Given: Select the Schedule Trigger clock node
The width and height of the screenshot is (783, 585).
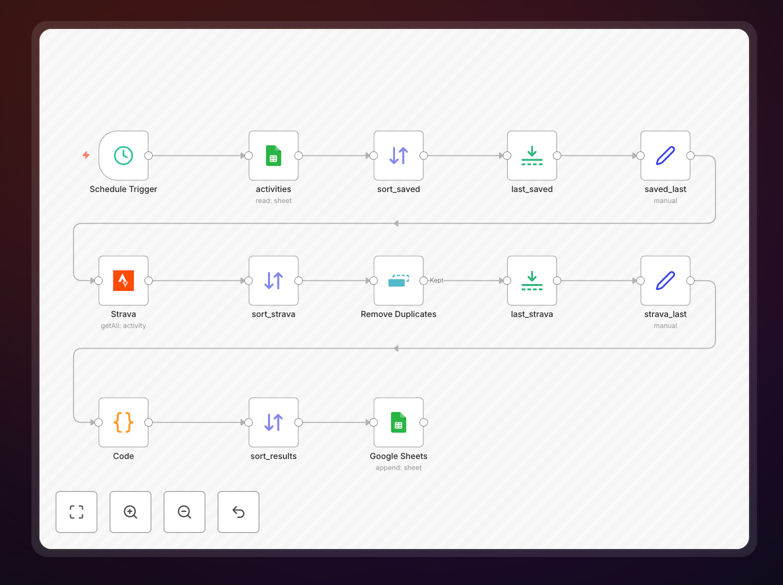Looking at the screenshot, I should coord(123,155).
